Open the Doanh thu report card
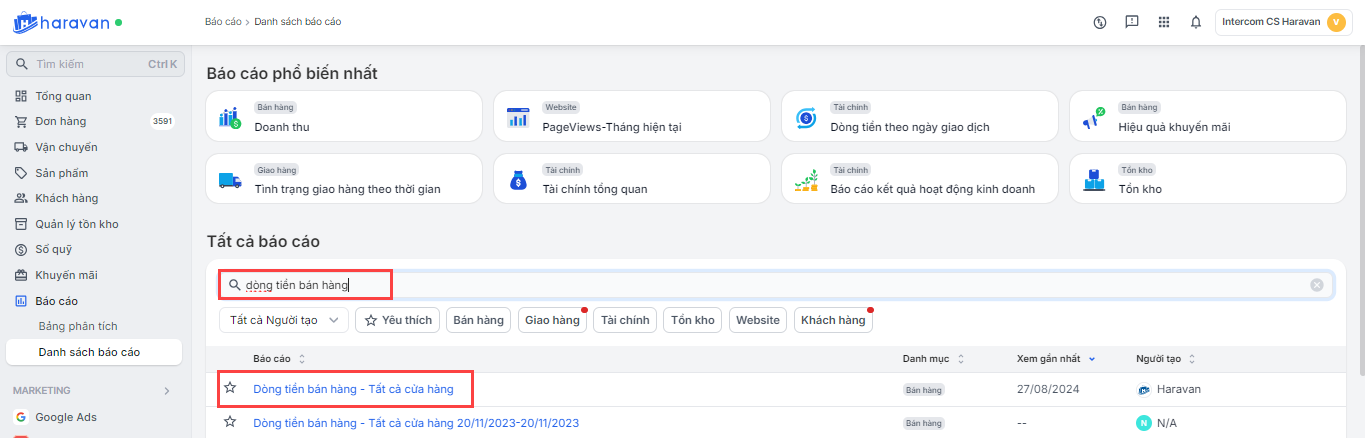 click(x=344, y=117)
